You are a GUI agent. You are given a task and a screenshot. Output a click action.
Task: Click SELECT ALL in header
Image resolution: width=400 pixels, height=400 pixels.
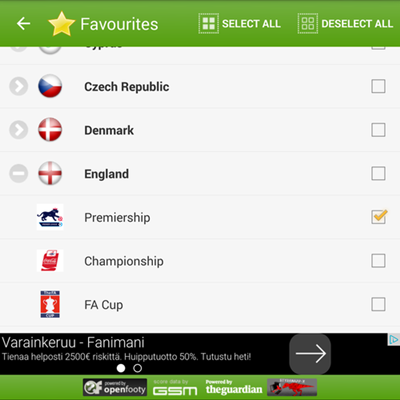pos(239,24)
